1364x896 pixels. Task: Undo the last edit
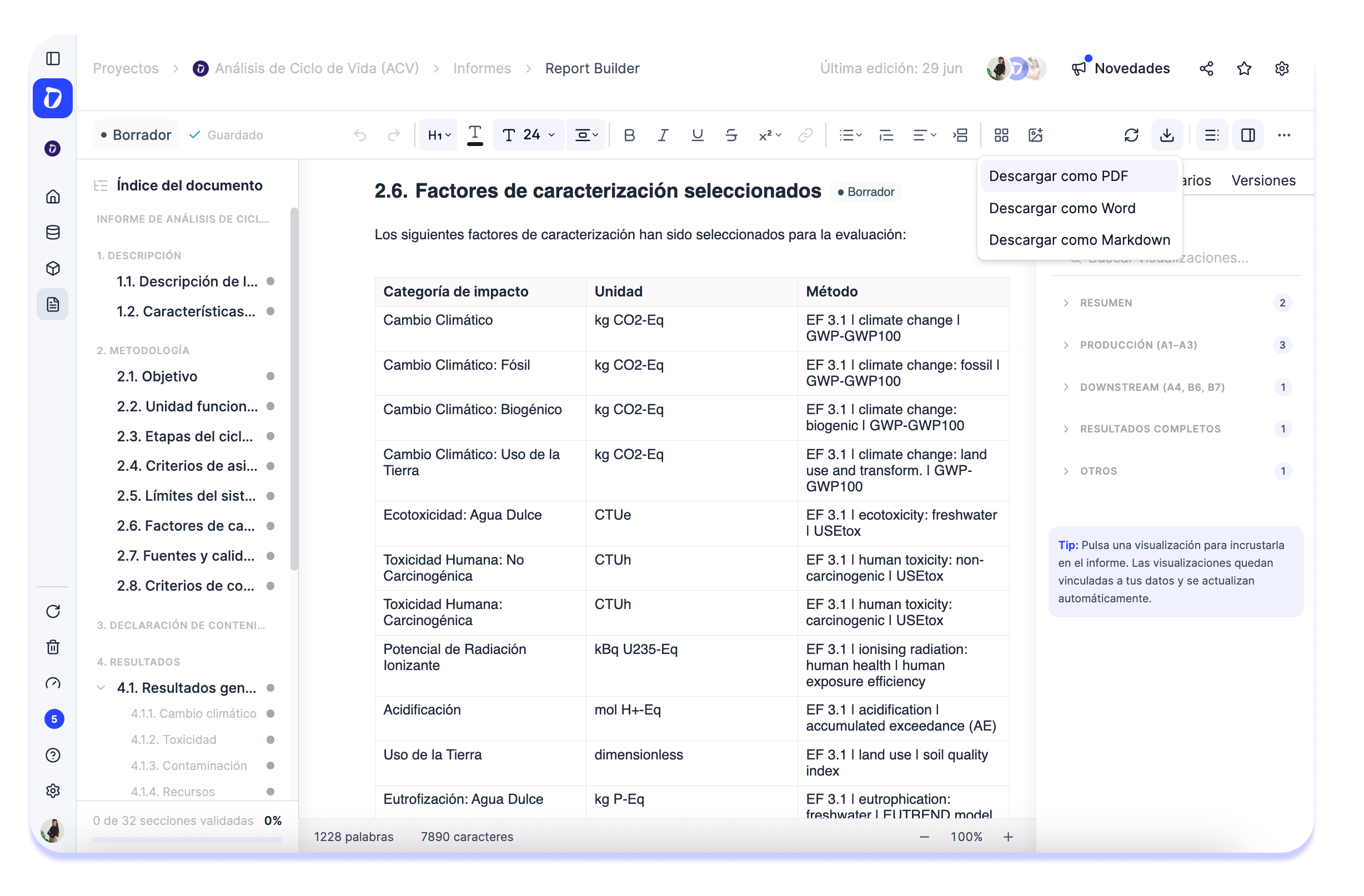[x=360, y=135]
